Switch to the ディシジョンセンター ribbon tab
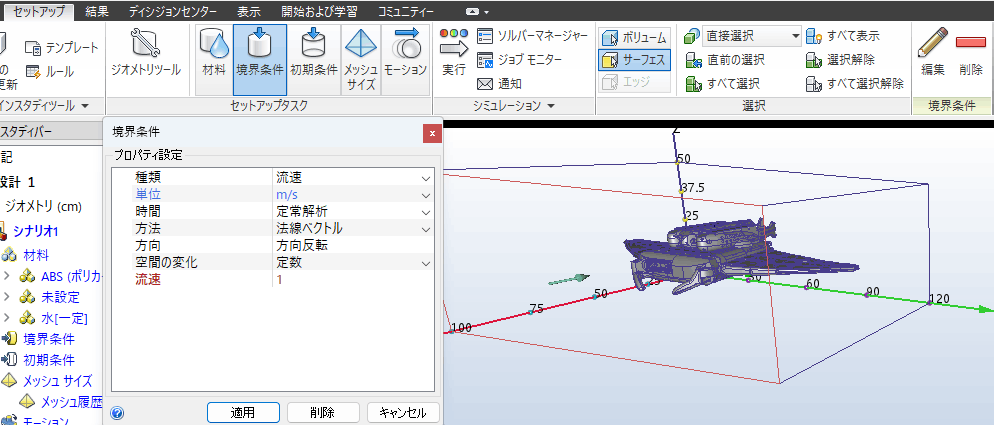The image size is (994, 425). [x=172, y=11]
